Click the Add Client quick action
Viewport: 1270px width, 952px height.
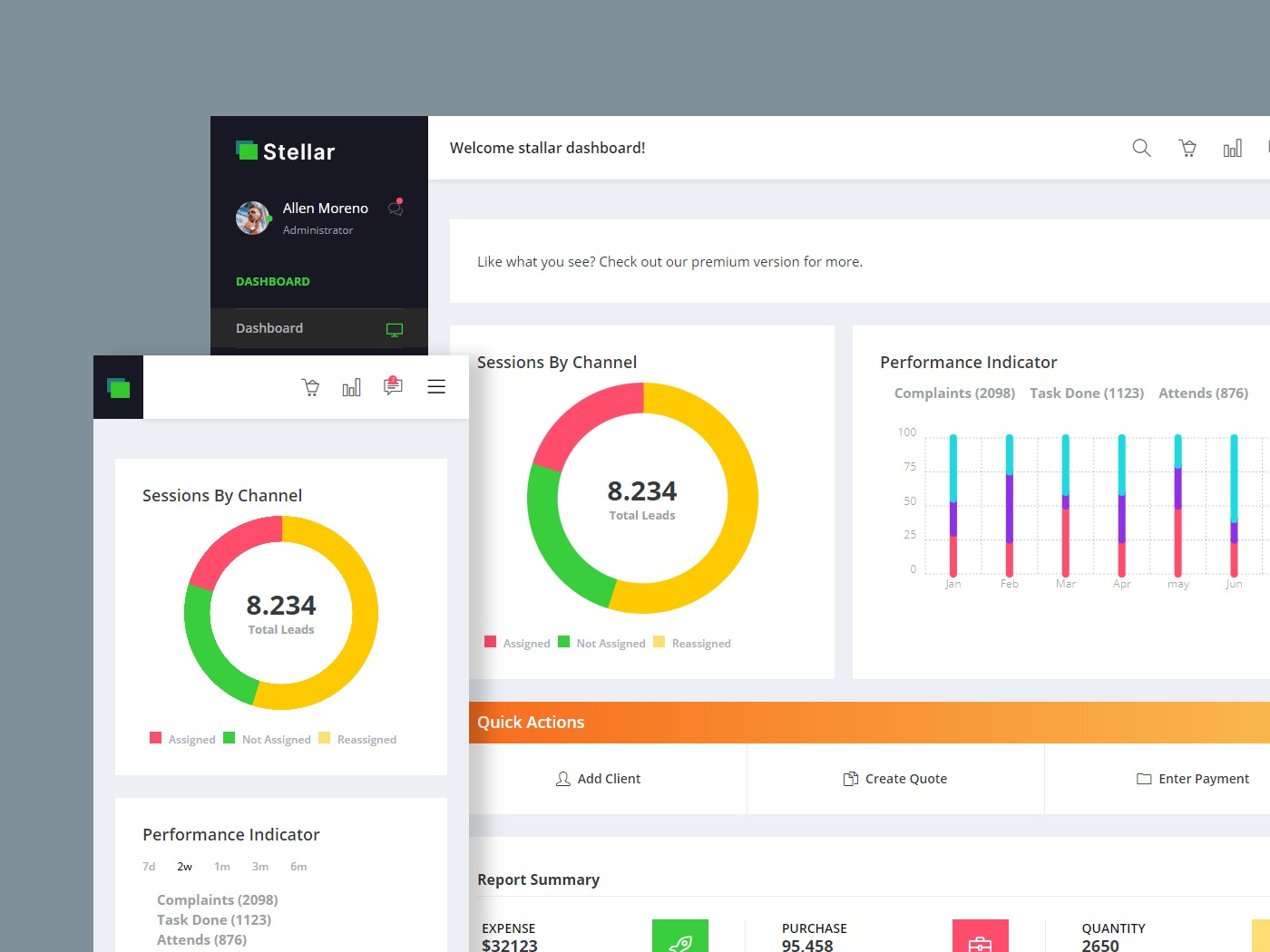tap(599, 779)
